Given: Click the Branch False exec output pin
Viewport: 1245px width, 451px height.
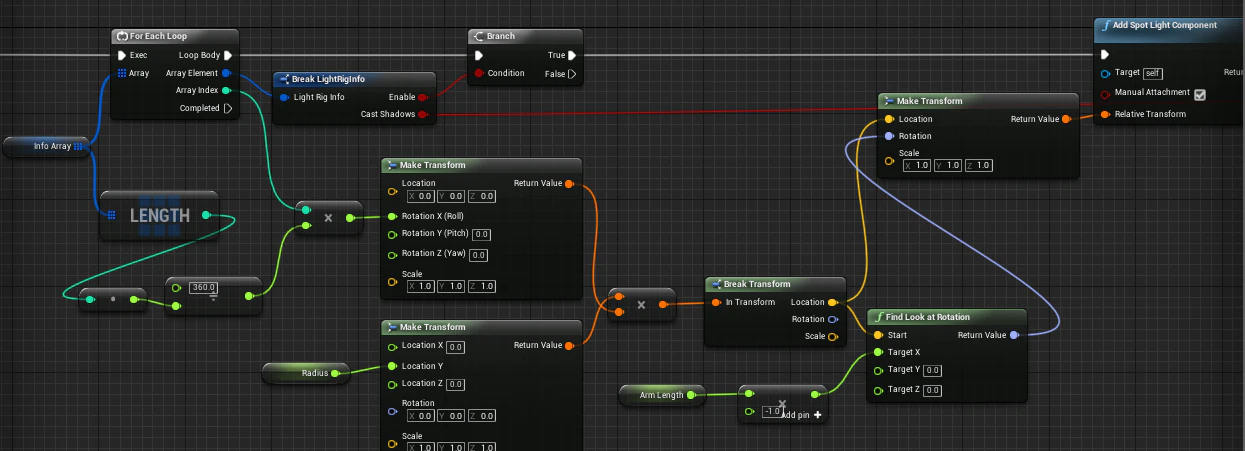Looking at the screenshot, I should click(573, 74).
